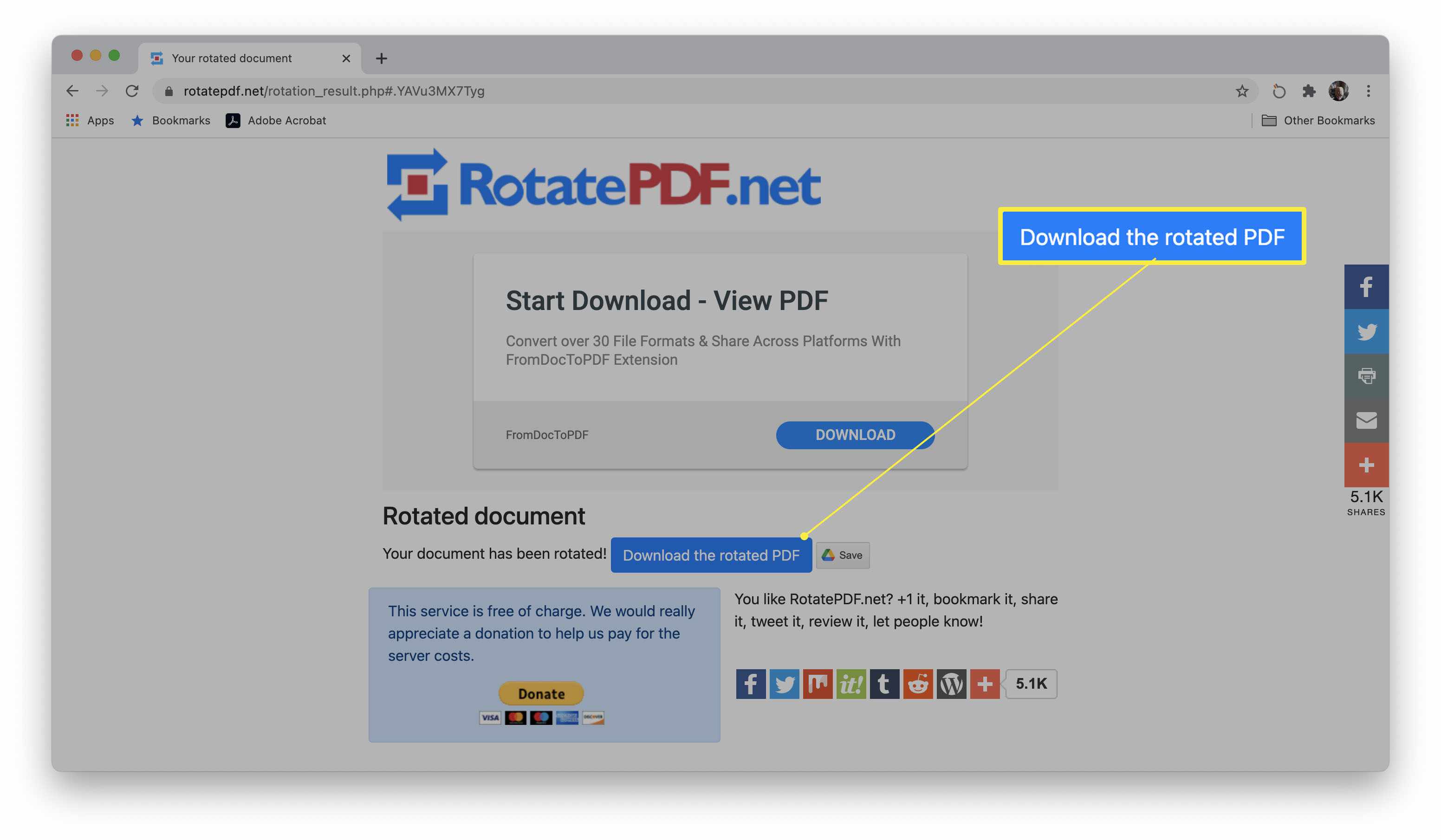
Task: Select the Your rotated document tab
Action: [x=249, y=58]
